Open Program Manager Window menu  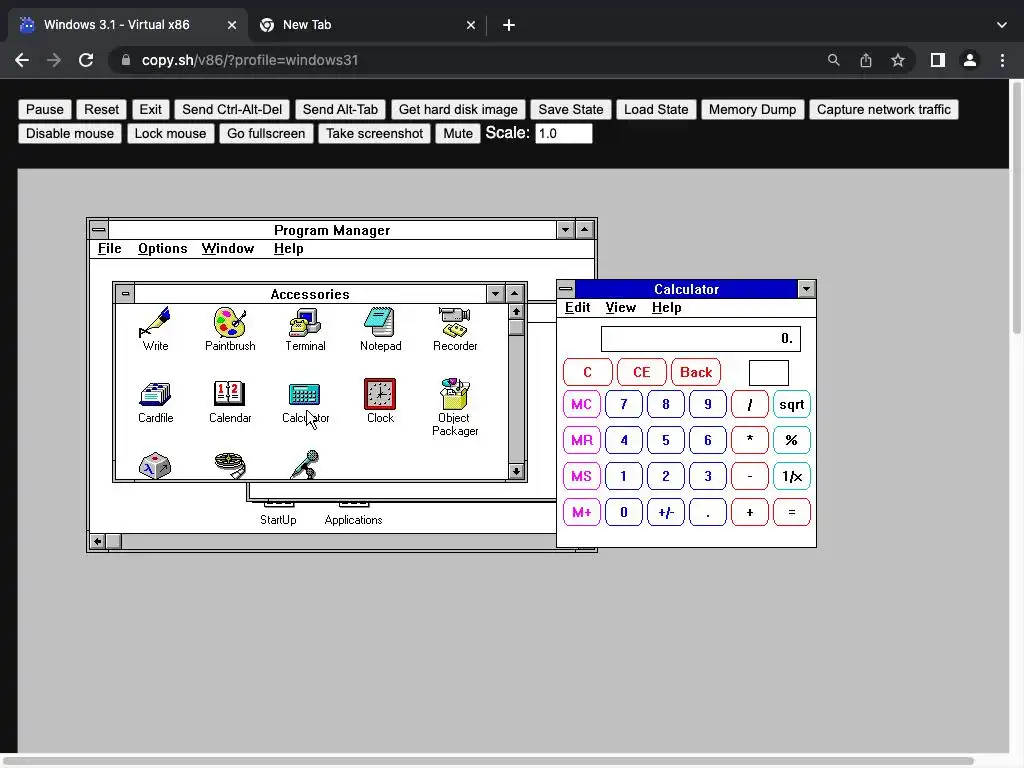coord(228,248)
